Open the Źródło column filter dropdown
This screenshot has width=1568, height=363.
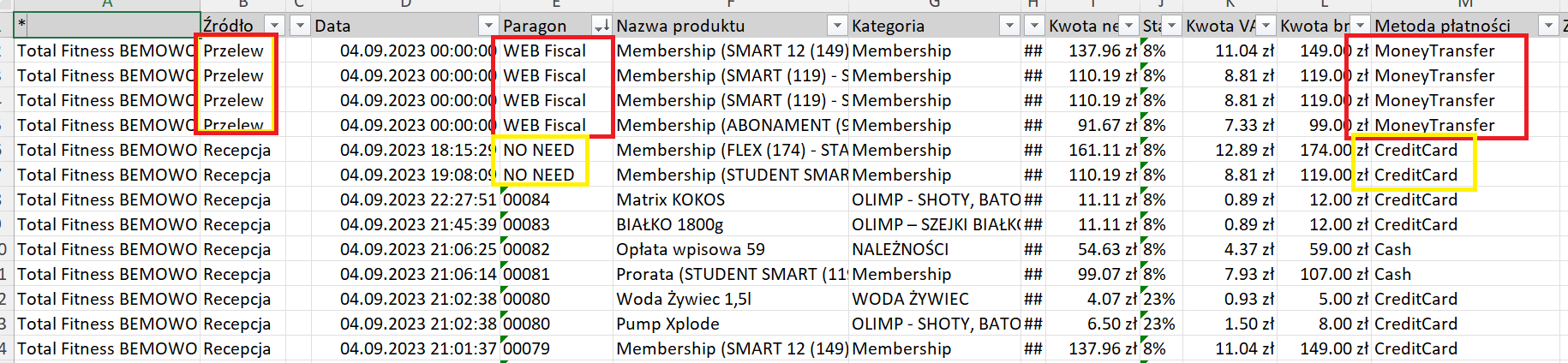[x=274, y=26]
